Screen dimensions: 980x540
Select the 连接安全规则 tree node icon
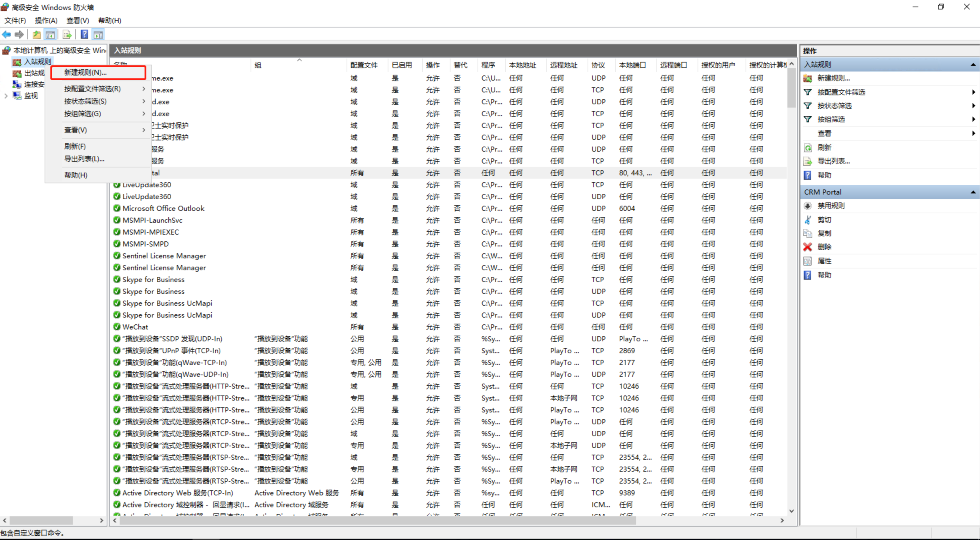coord(18,84)
